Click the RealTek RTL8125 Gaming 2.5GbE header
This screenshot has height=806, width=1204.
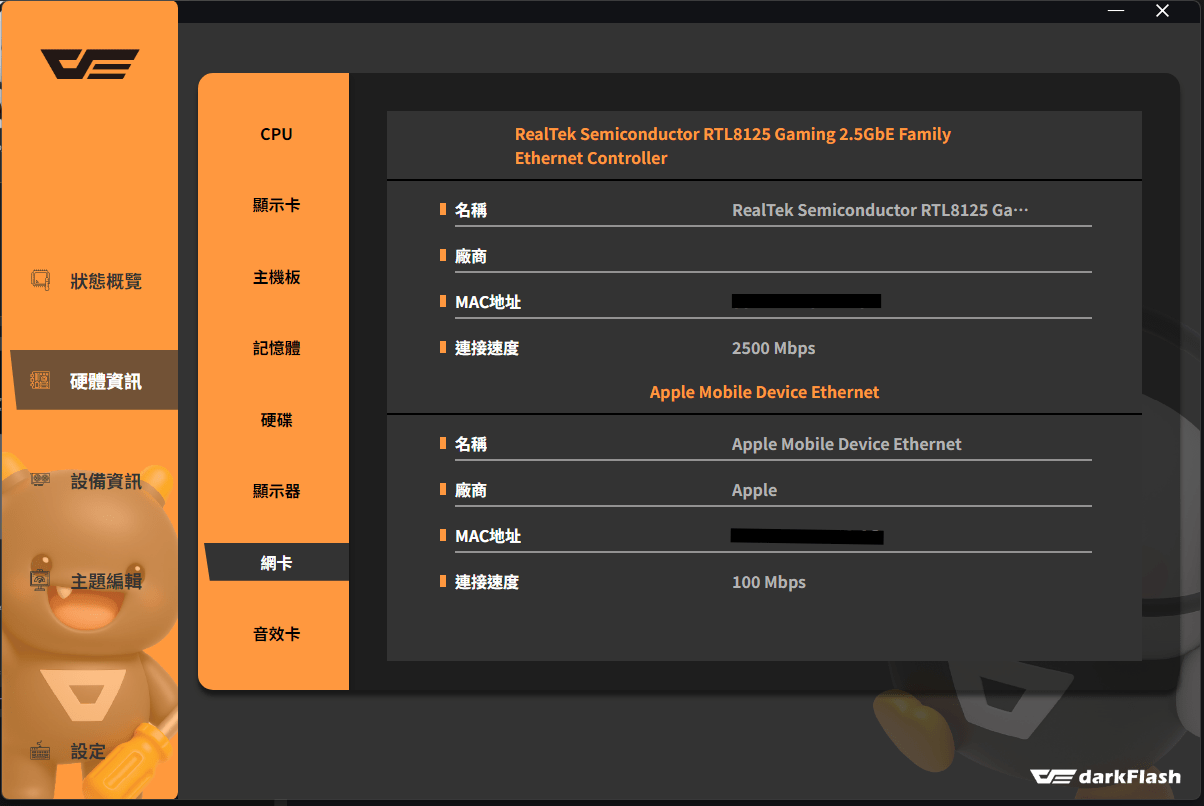coord(733,146)
